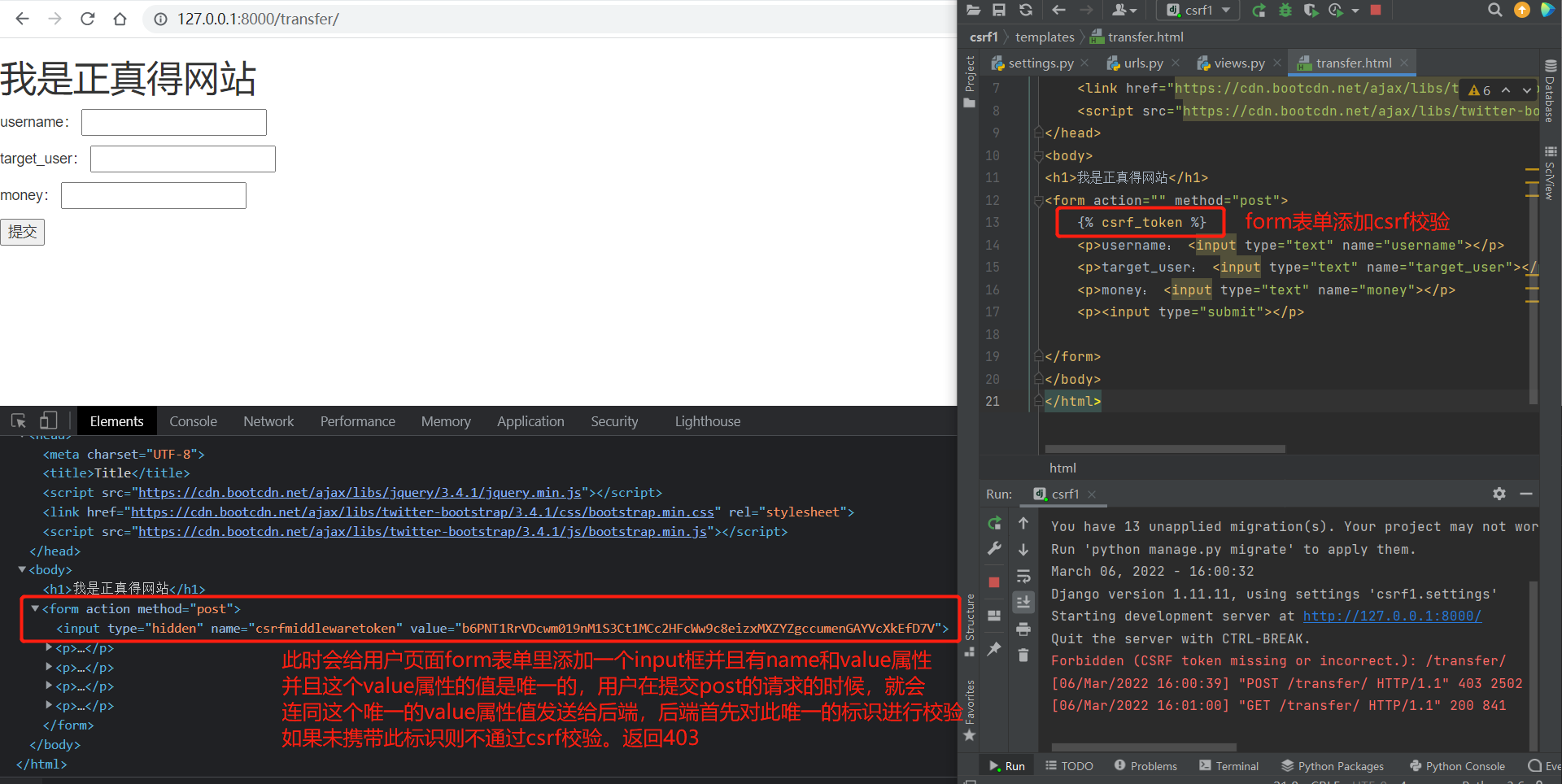Clear console output with trash icon
The height and width of the screenshot is (784, 1562).
tap(1023, 655)
